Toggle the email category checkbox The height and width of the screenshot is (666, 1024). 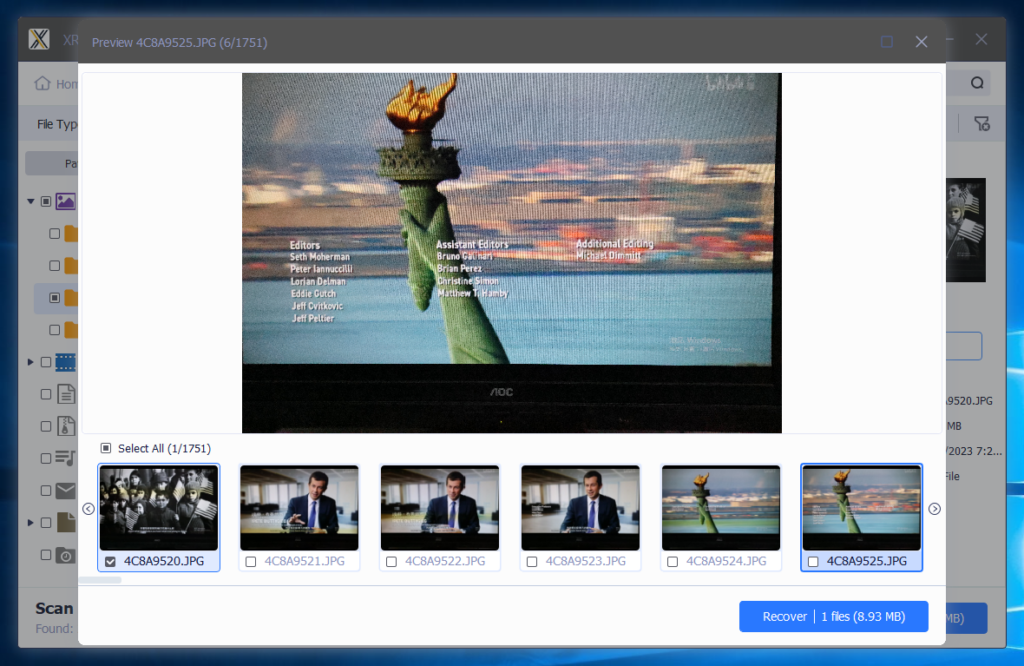click(x=46, y=490)
